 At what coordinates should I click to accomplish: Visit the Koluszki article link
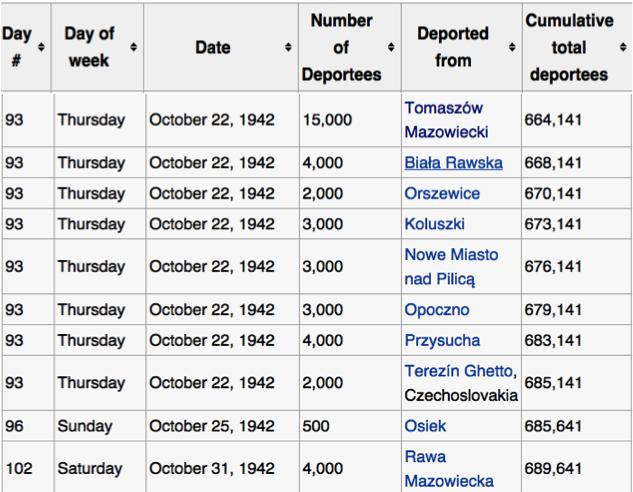pyautogui.click(x=434, y=224)
